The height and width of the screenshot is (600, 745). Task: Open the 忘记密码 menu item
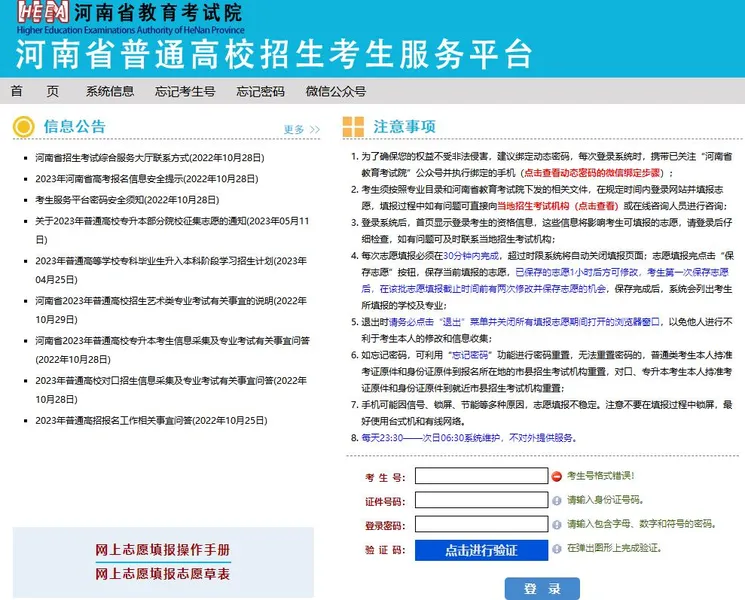260,91
